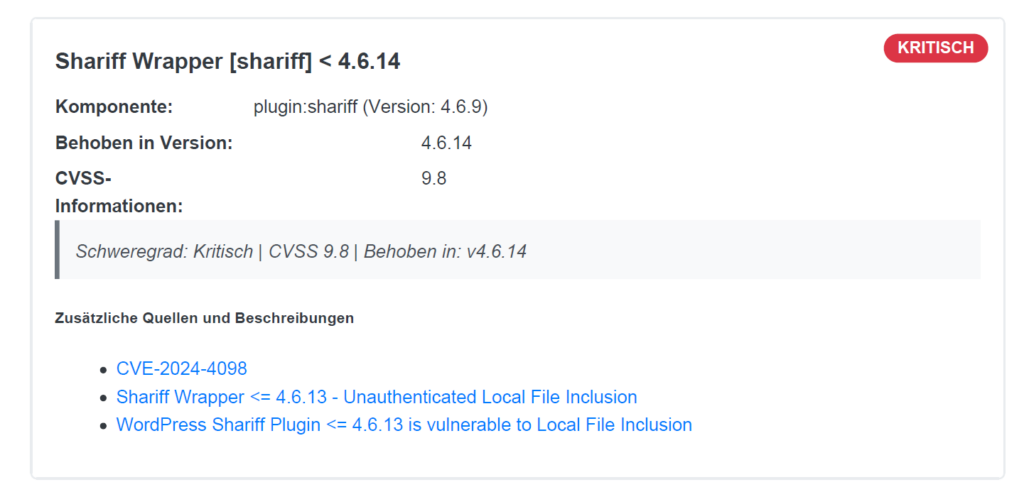Click the bullet before CVE-2024-4098

click(103, 370)
